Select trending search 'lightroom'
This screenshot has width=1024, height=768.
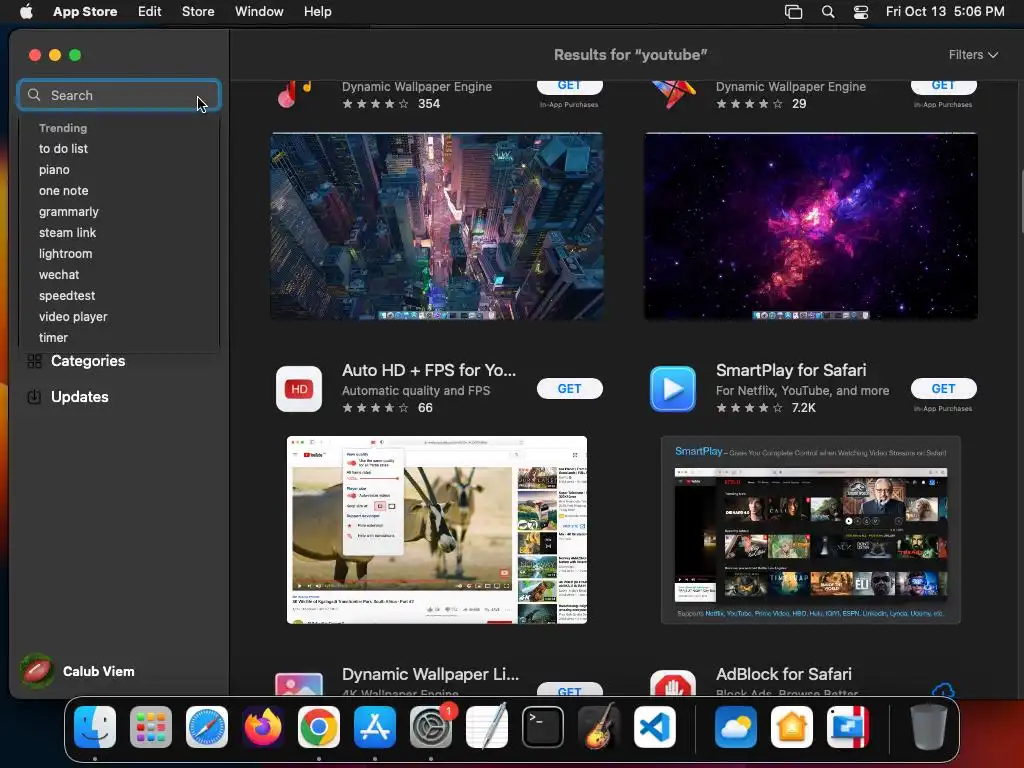65,253
